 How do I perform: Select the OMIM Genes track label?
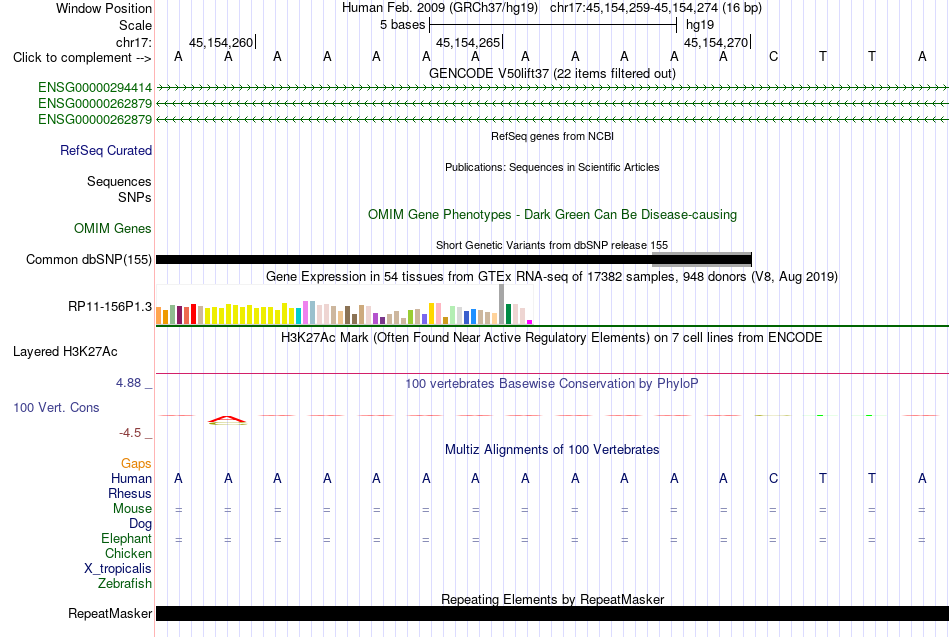click(113, 228)
